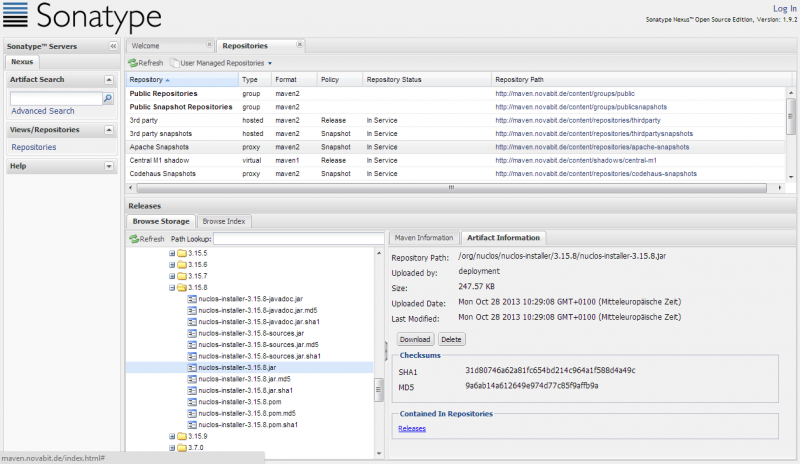Open the Apache Snapshots repository path link

pos(592,147)
